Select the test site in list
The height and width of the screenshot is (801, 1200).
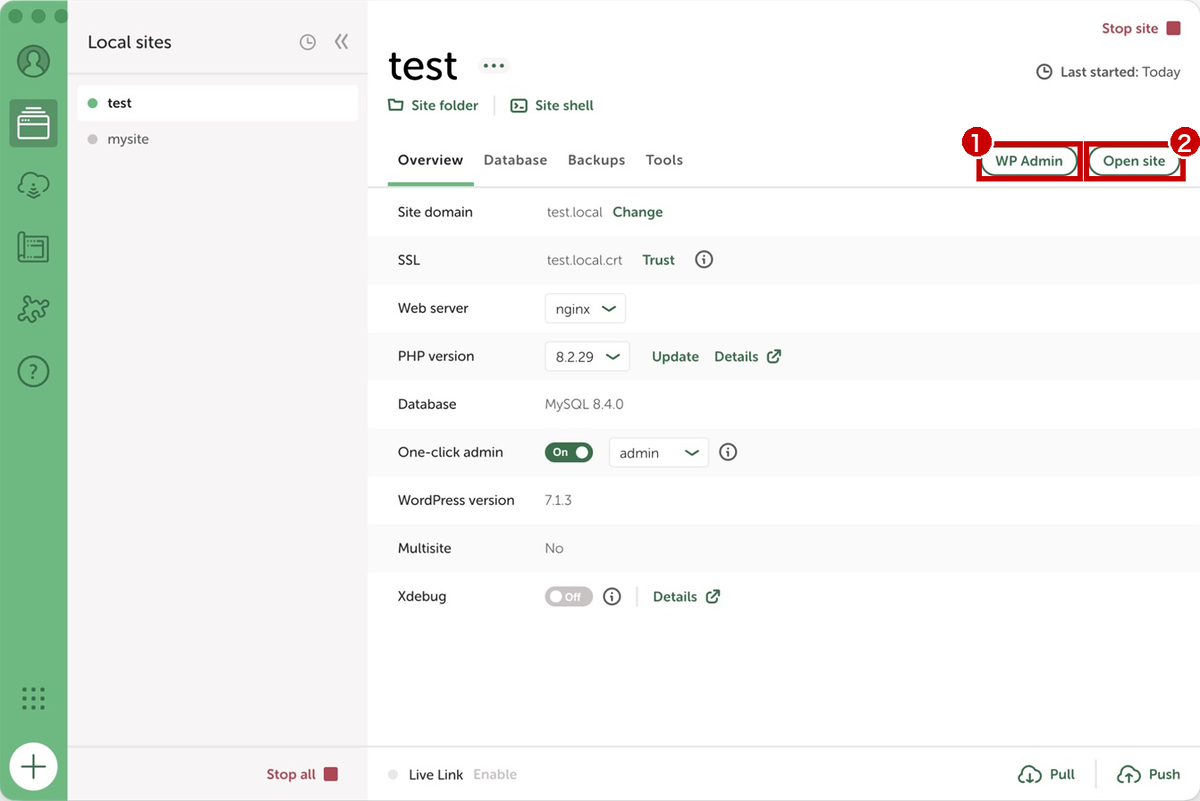point(218,103)
